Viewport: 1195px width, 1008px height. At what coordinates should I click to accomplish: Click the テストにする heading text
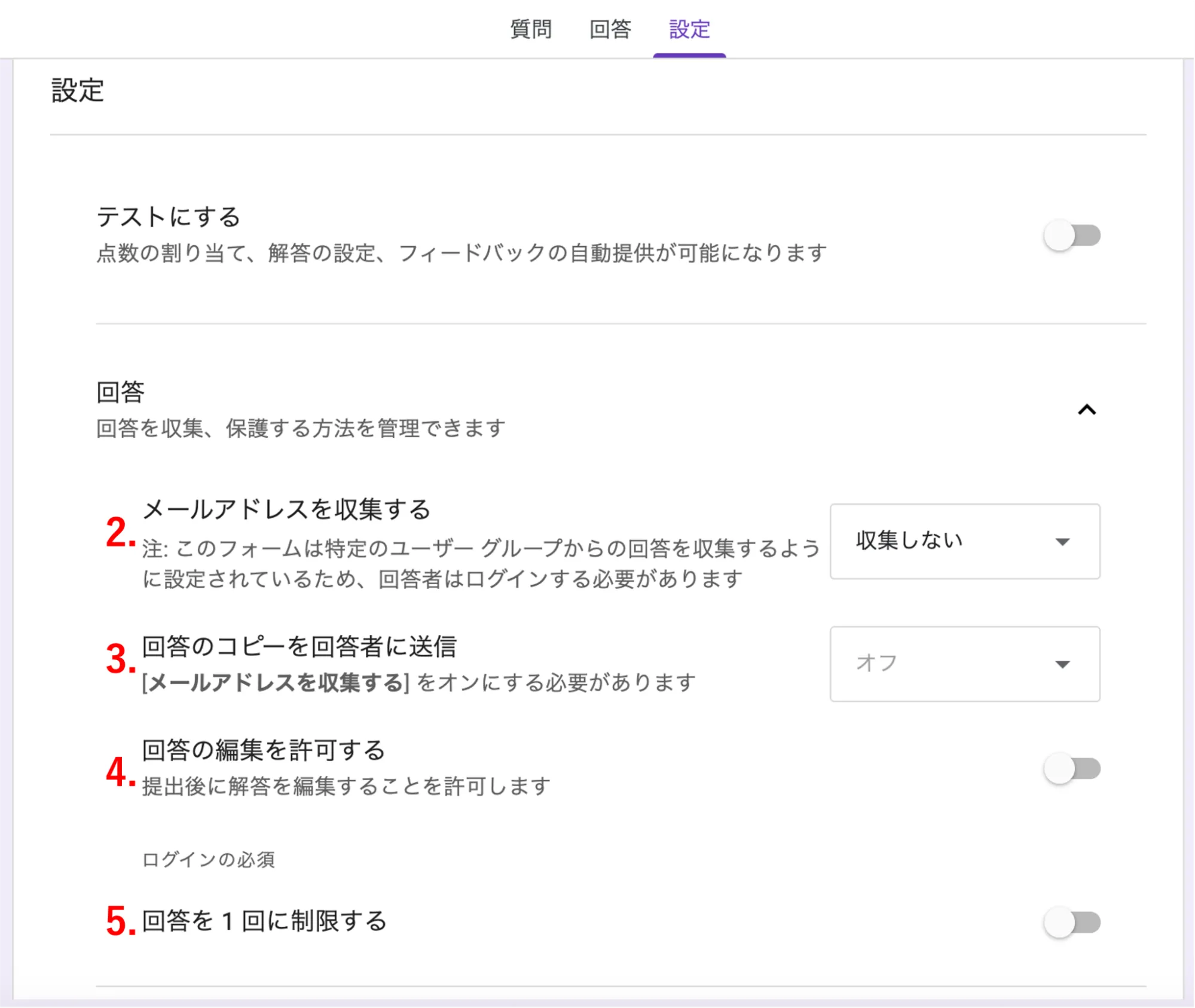pyautogui.click(x=169, y=216)
